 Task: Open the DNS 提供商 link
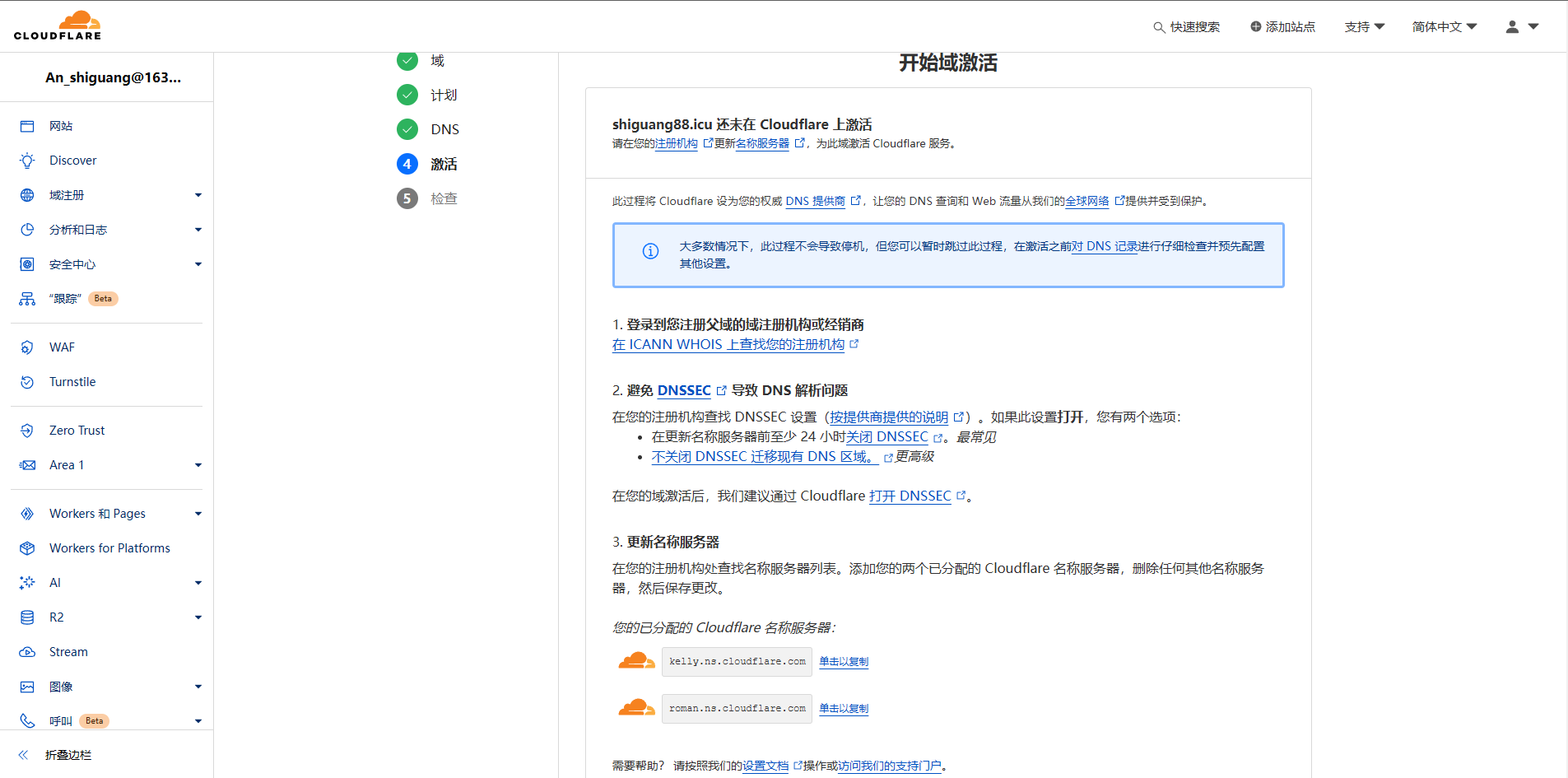(816, 201)
